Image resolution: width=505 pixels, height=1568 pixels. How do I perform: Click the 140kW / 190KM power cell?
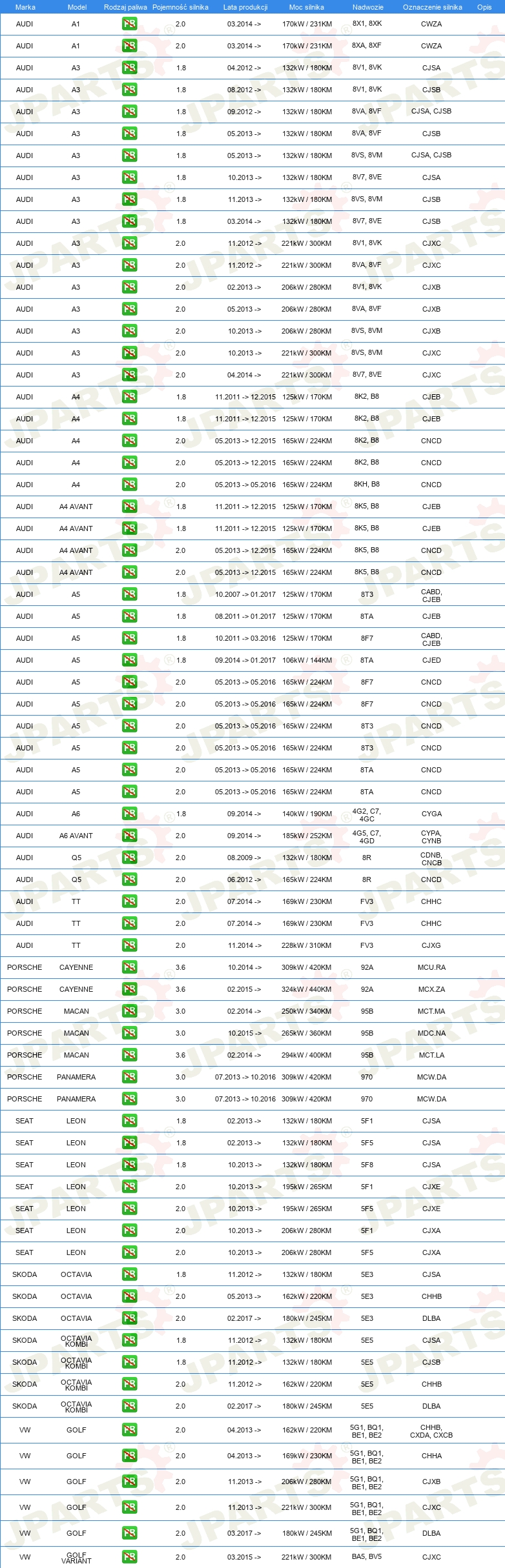point(307,814)
